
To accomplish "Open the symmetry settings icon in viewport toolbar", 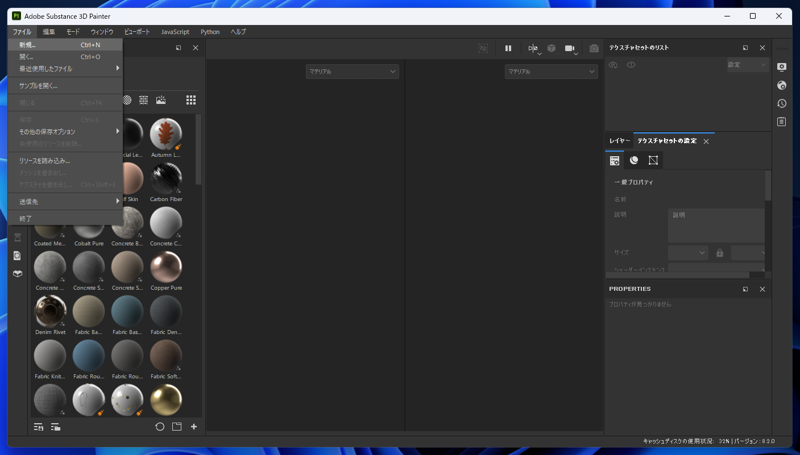I will point(534,48).
